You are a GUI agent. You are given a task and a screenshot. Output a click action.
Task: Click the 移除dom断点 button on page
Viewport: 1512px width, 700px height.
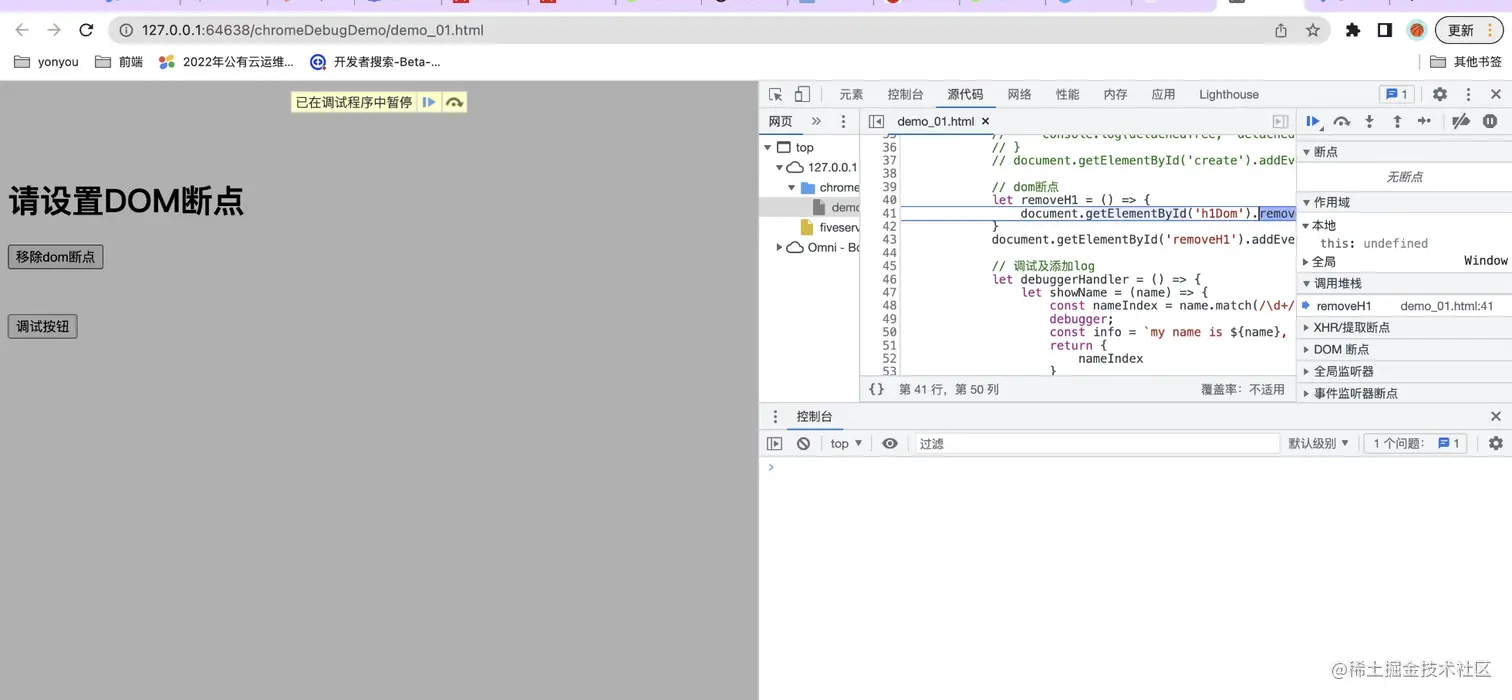point(55,257)
